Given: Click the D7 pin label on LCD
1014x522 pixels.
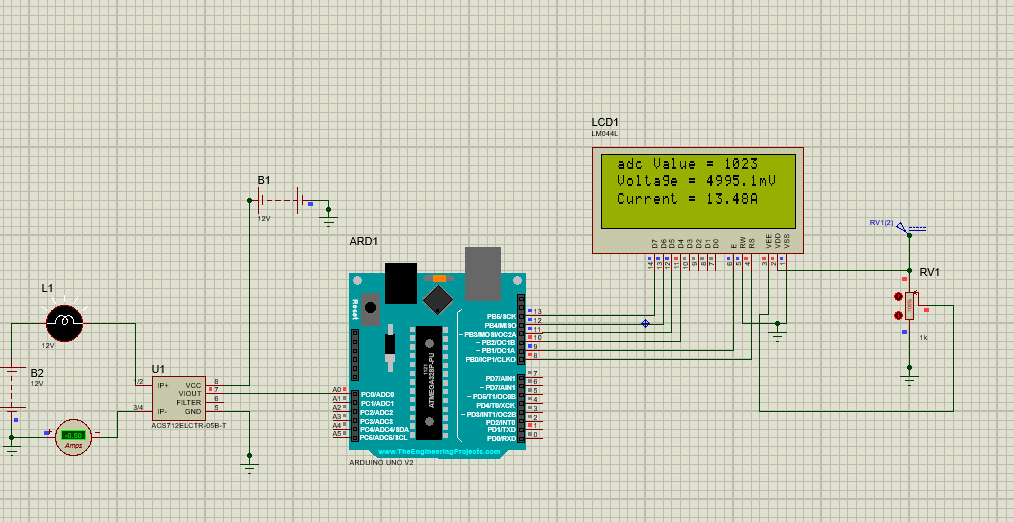Looking at the screenshot, I should tap(655, 244).
